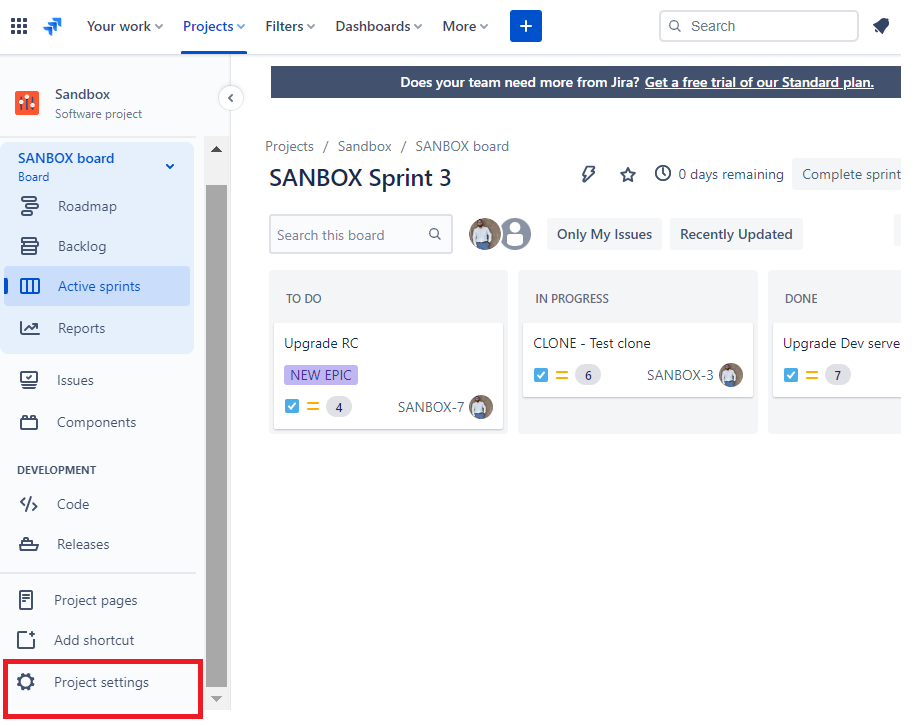Click the Components icon in sidebar
This screenshot has height=726, width=922.
coord(29,422)
